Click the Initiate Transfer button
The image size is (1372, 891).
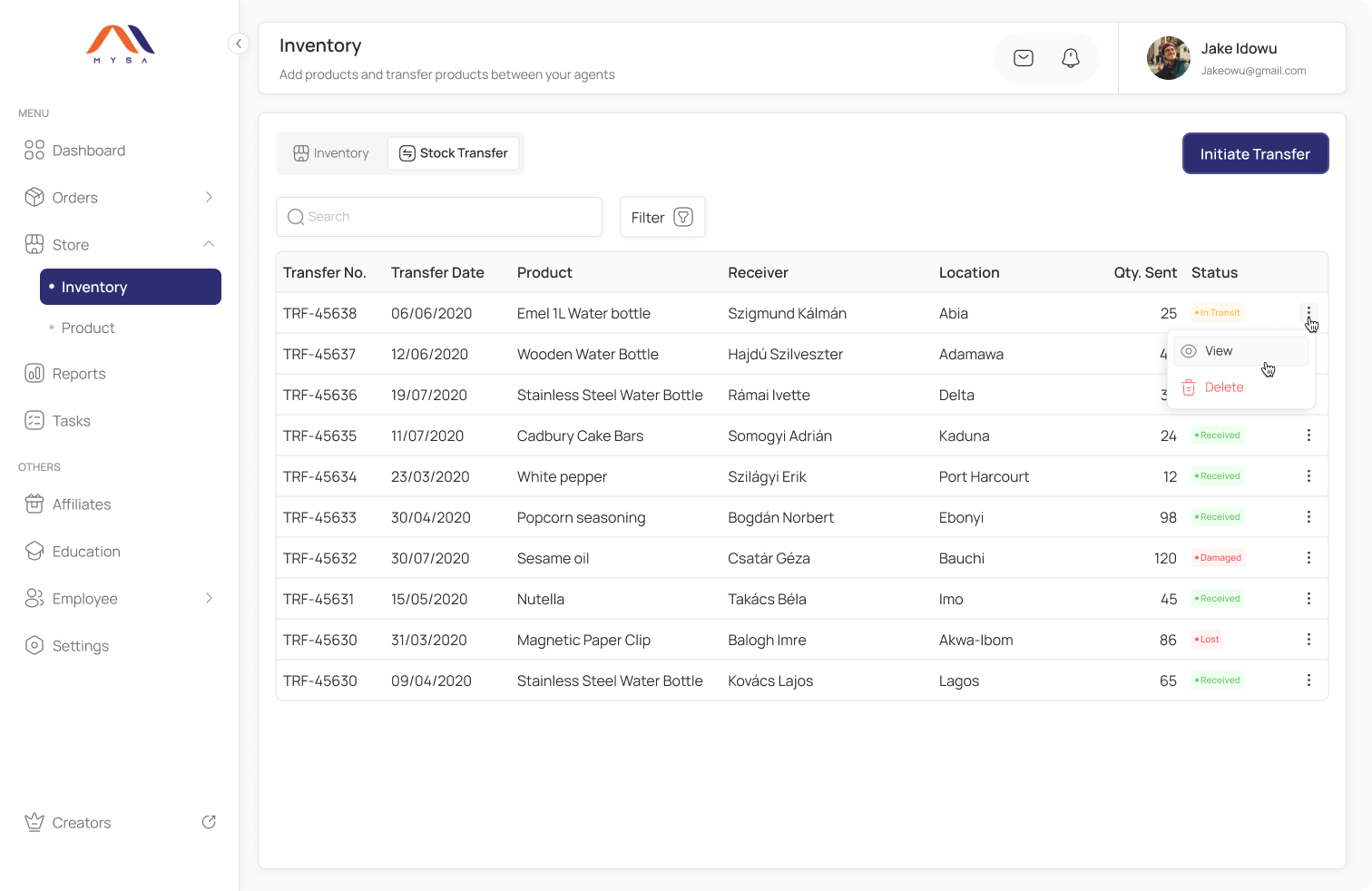1255,154
